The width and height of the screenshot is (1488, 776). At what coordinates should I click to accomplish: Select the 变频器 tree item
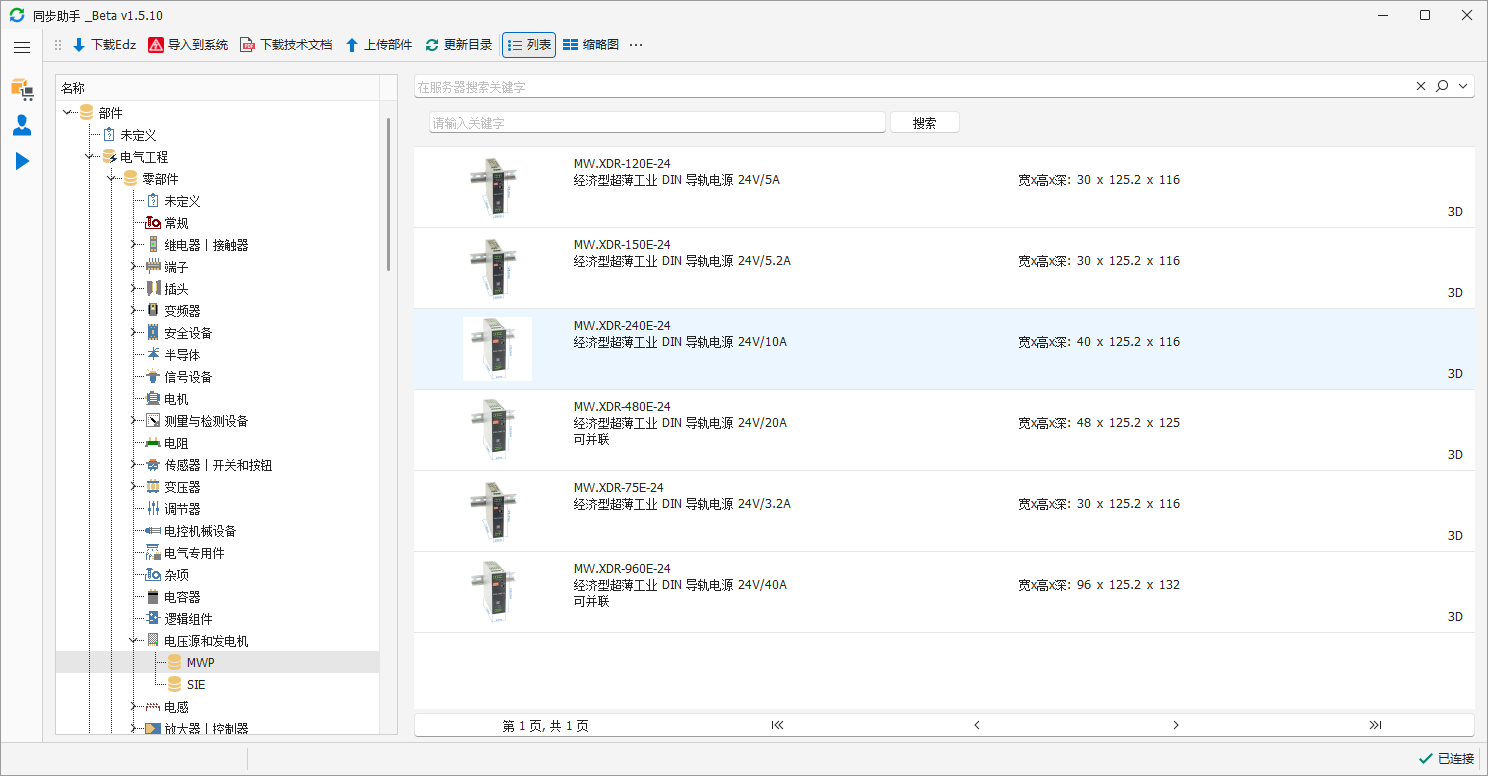[x=182, y=311]
